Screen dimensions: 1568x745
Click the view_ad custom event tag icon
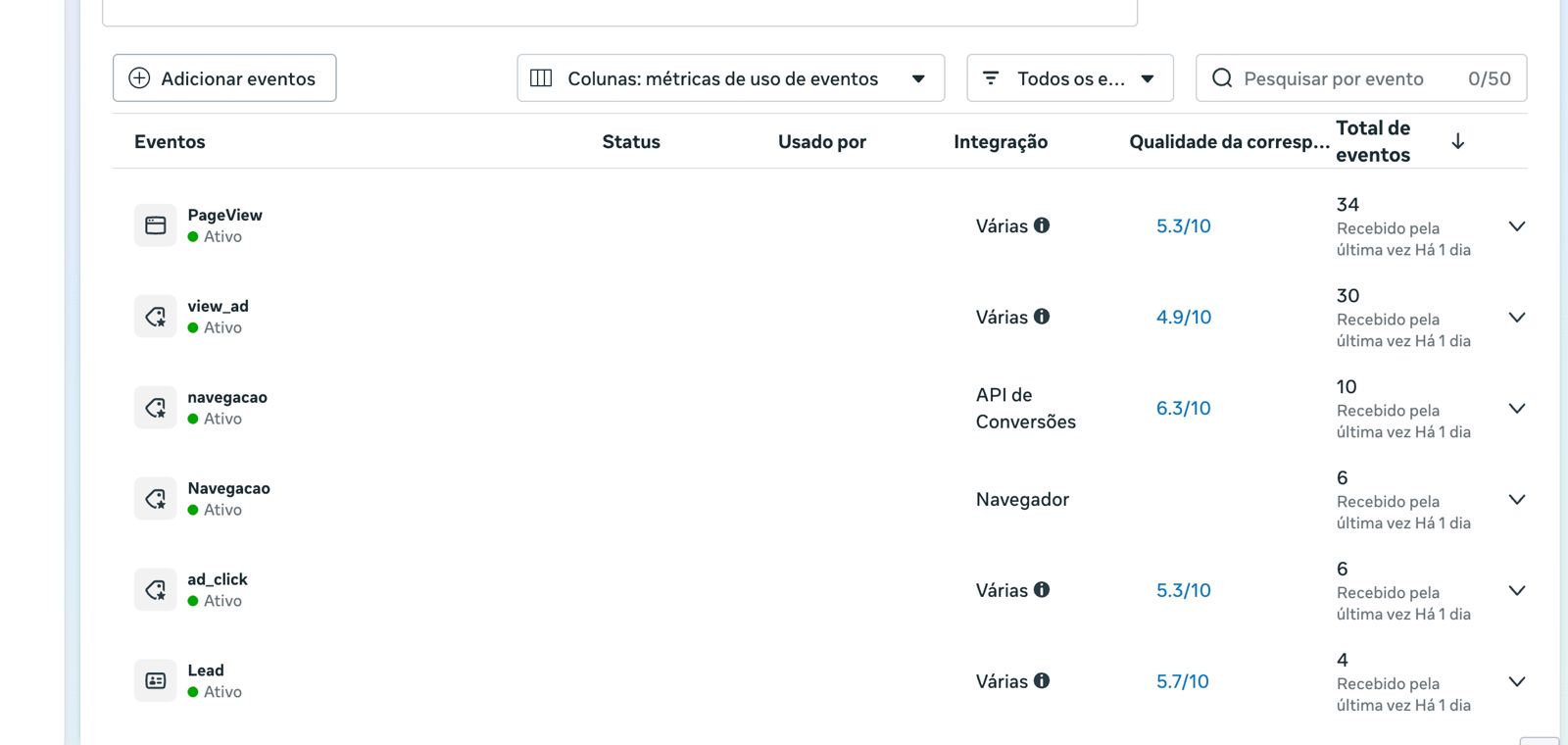point(155,317)
